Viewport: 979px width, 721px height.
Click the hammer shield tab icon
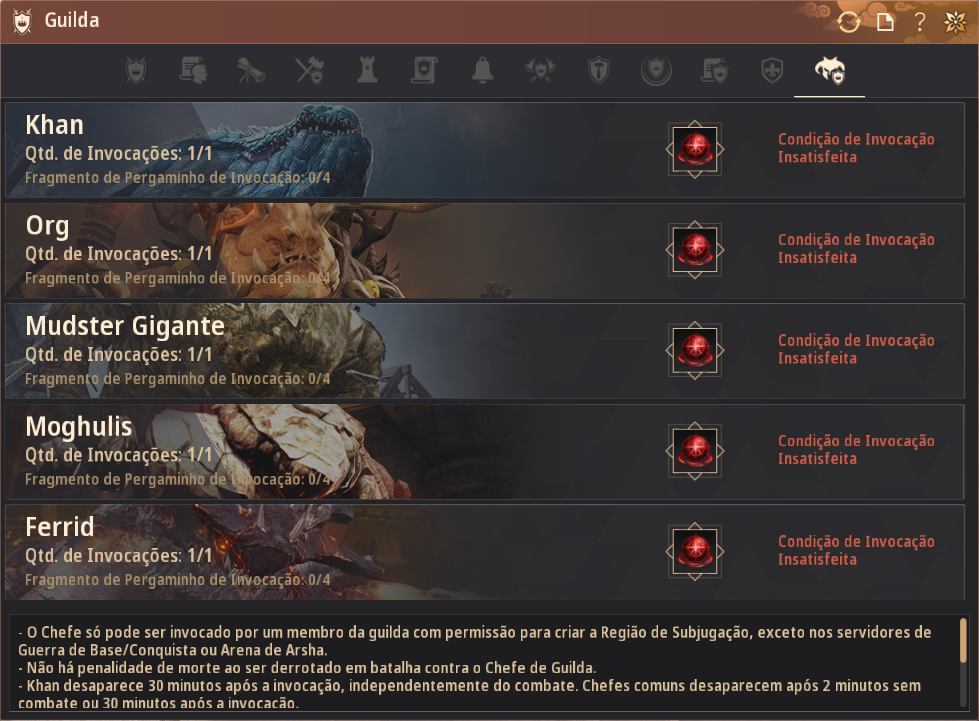coord(599,71)
